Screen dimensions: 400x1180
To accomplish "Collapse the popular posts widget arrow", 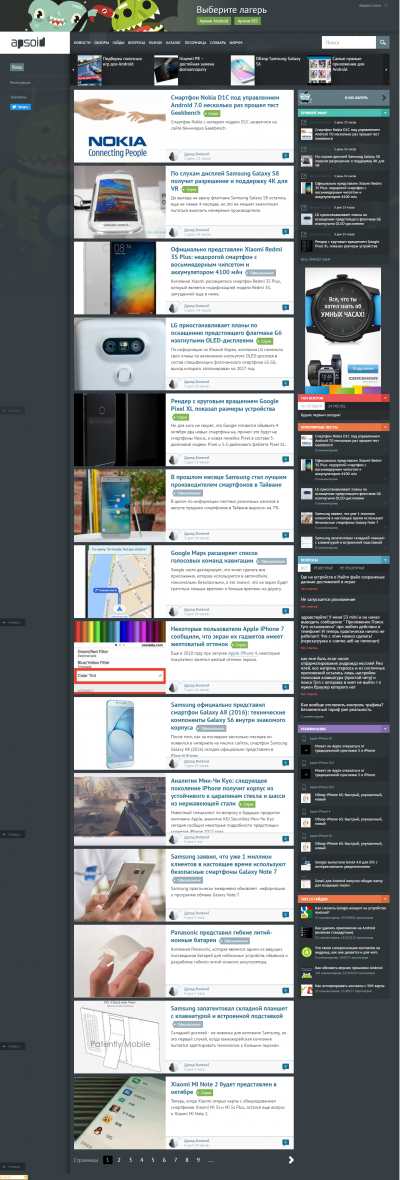I will 386,427.
